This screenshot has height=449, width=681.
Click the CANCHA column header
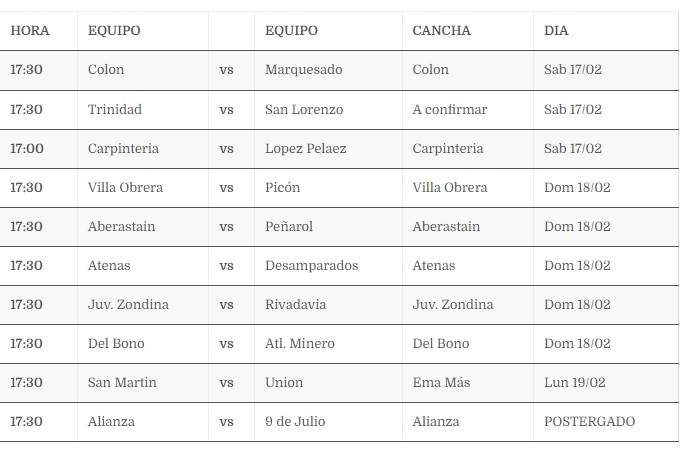click(x=441, y=31)
